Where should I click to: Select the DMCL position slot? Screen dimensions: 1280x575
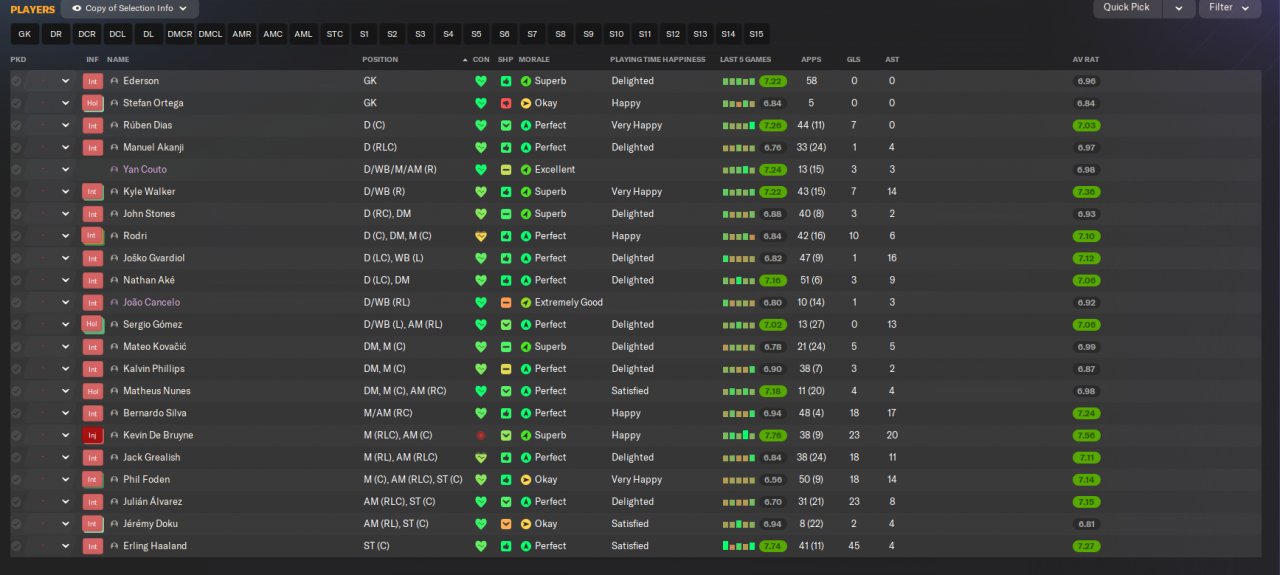tap(211, 34)
